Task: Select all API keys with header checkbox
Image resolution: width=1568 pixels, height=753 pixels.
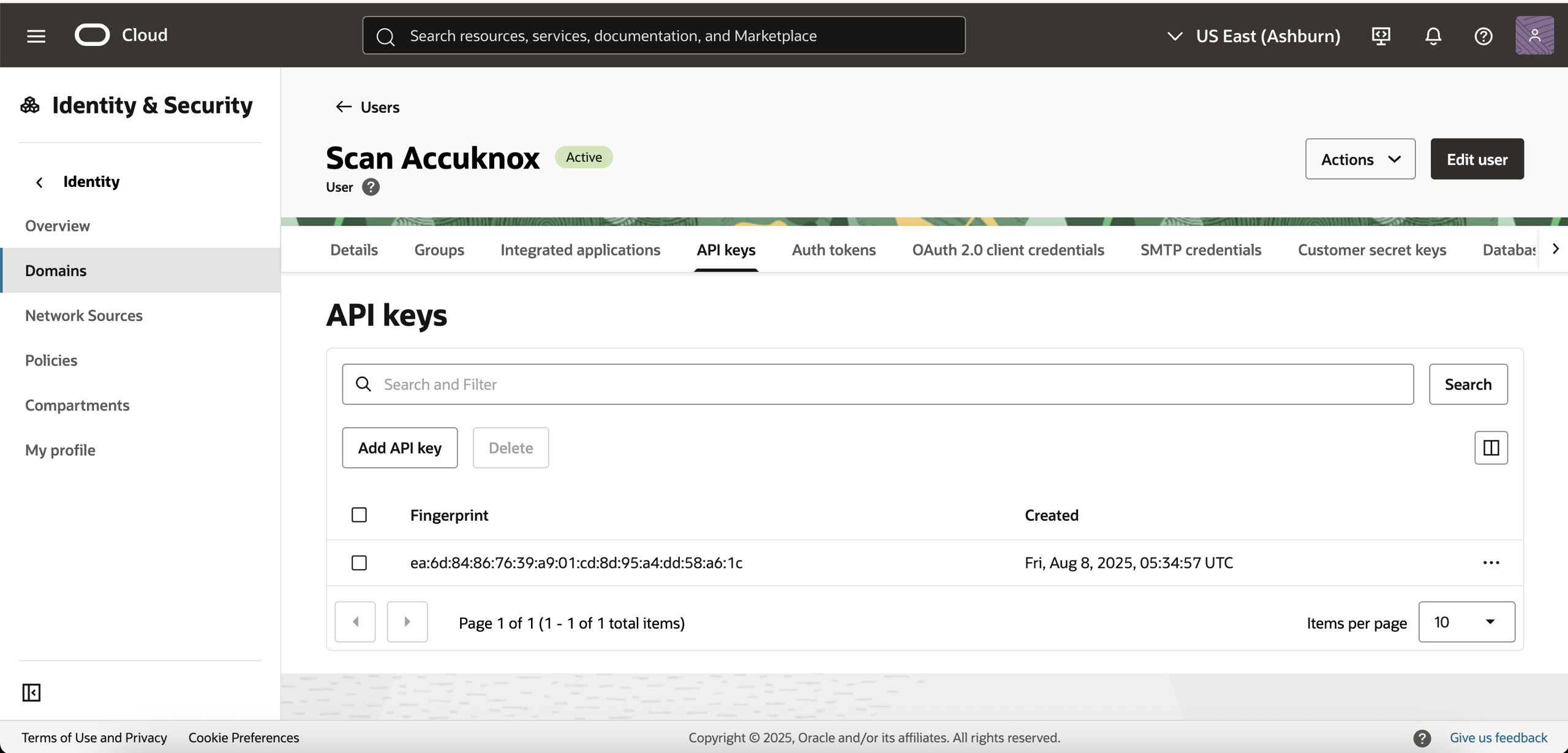Action: click(359, 515)
